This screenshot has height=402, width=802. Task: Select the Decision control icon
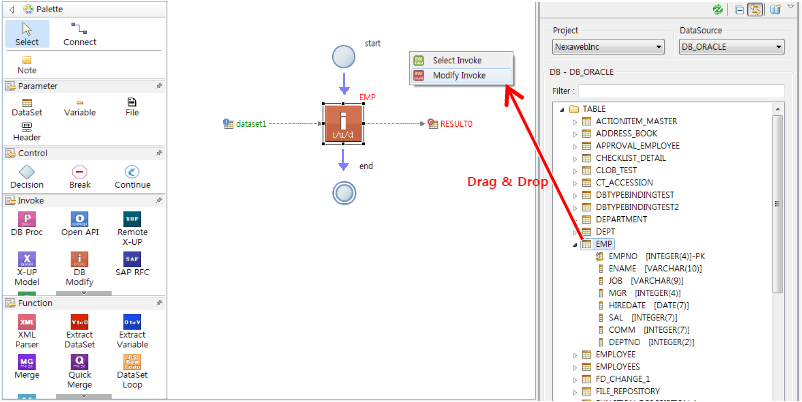coord(27,172)
